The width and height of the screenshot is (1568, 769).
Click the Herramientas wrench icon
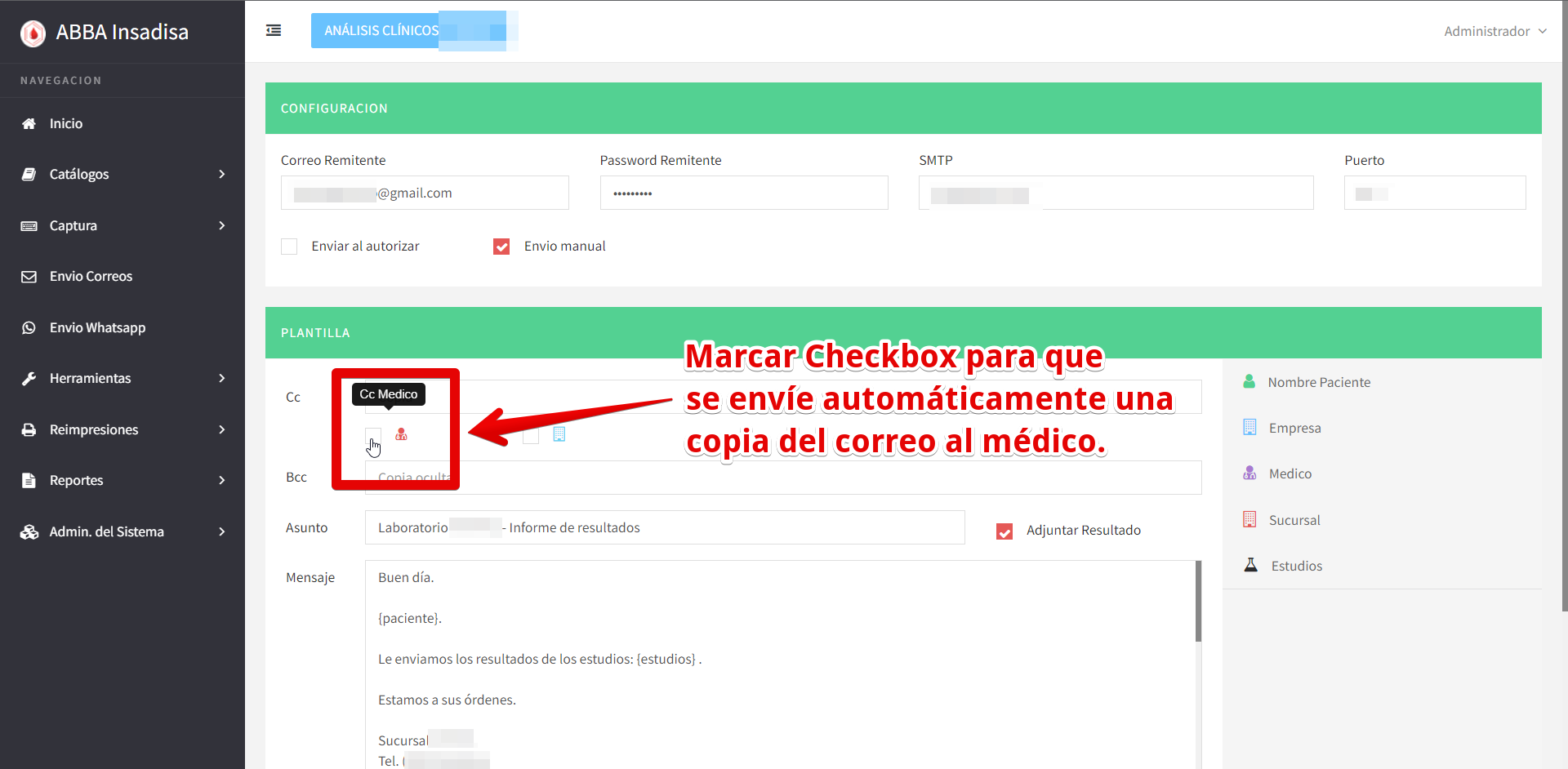pos(29,379)
